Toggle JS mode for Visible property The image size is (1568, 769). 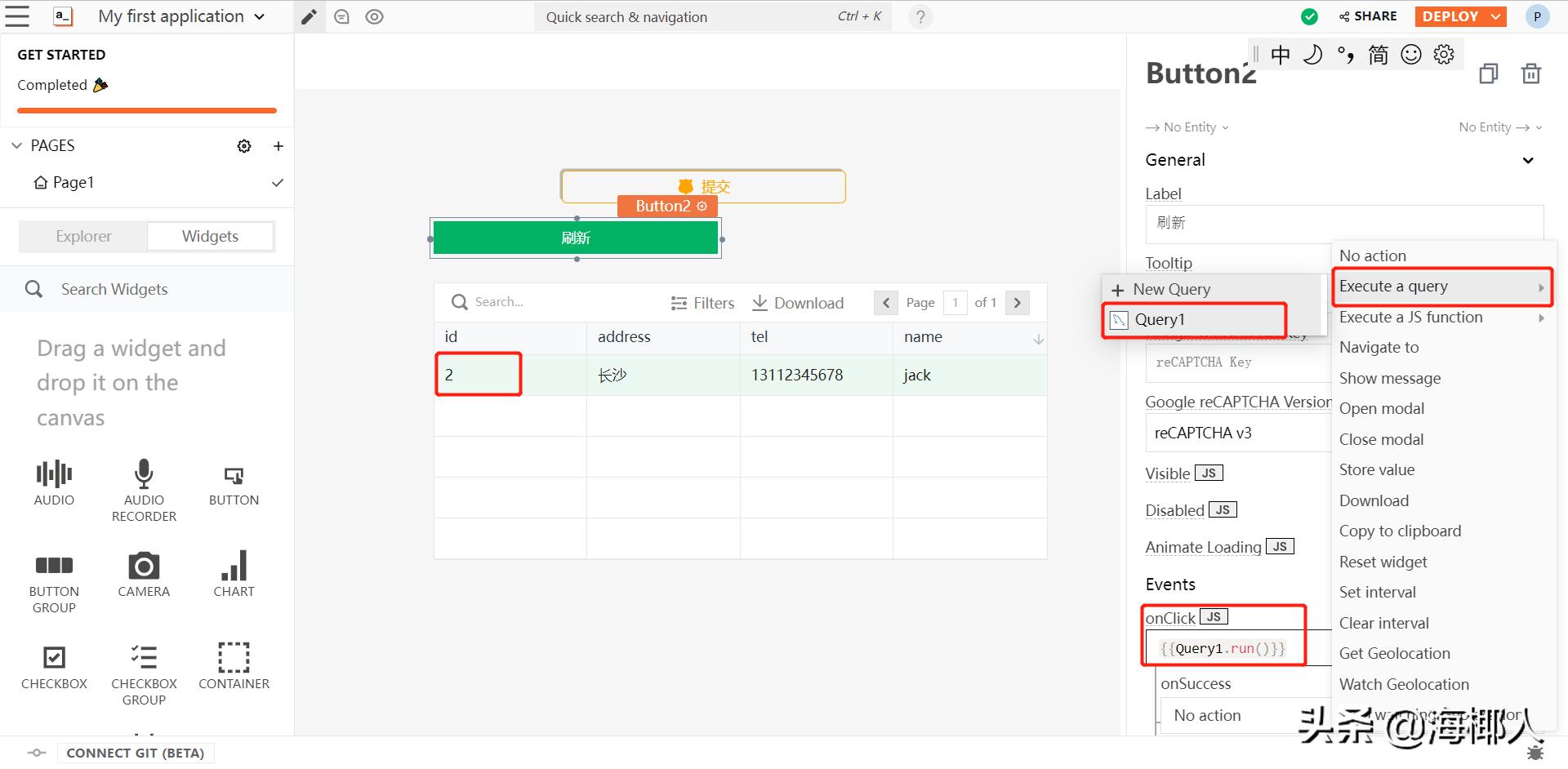(1209, 473)
